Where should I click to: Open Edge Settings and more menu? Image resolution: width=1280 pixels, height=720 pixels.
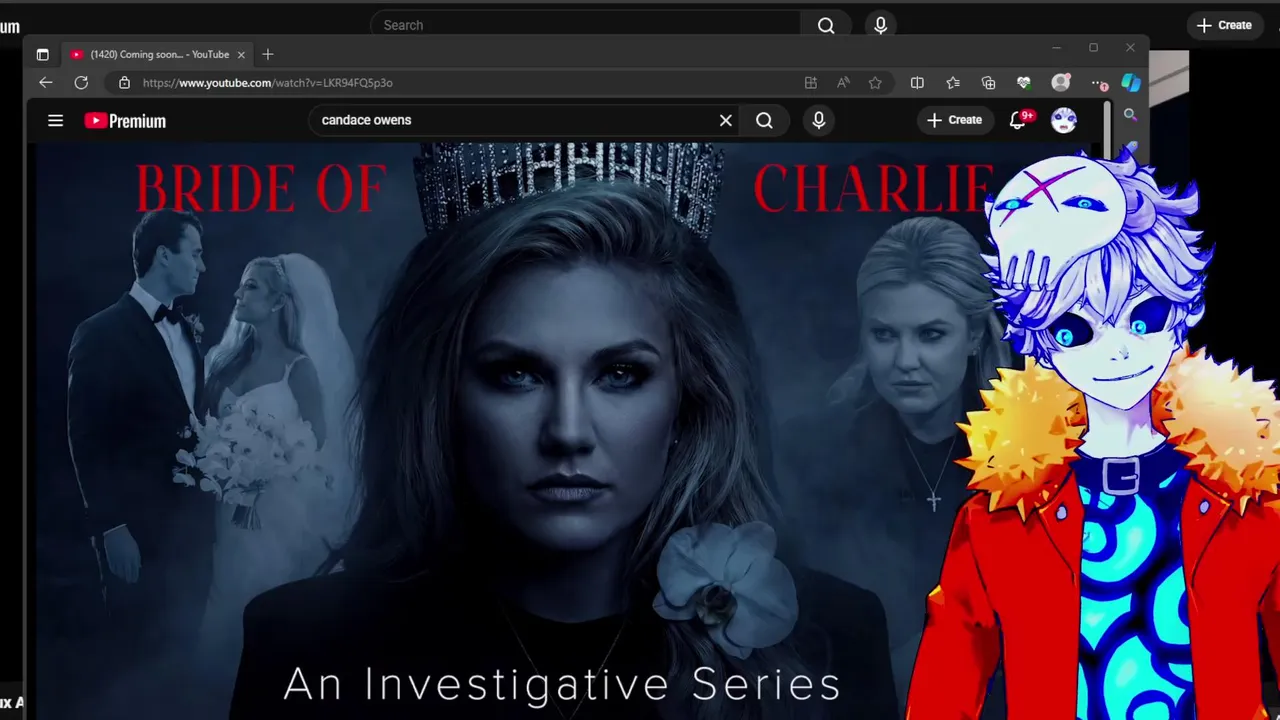pos(1098,83)
